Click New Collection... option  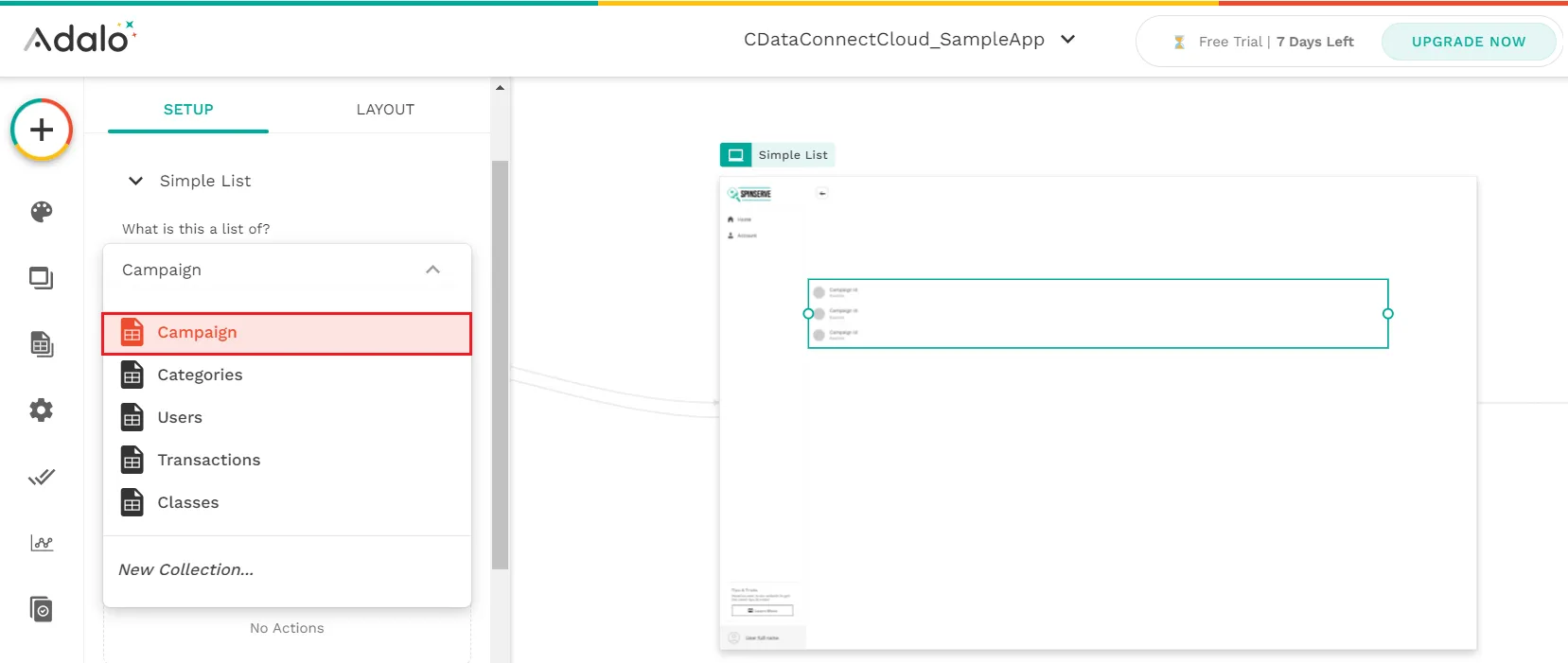pos(186,569)
